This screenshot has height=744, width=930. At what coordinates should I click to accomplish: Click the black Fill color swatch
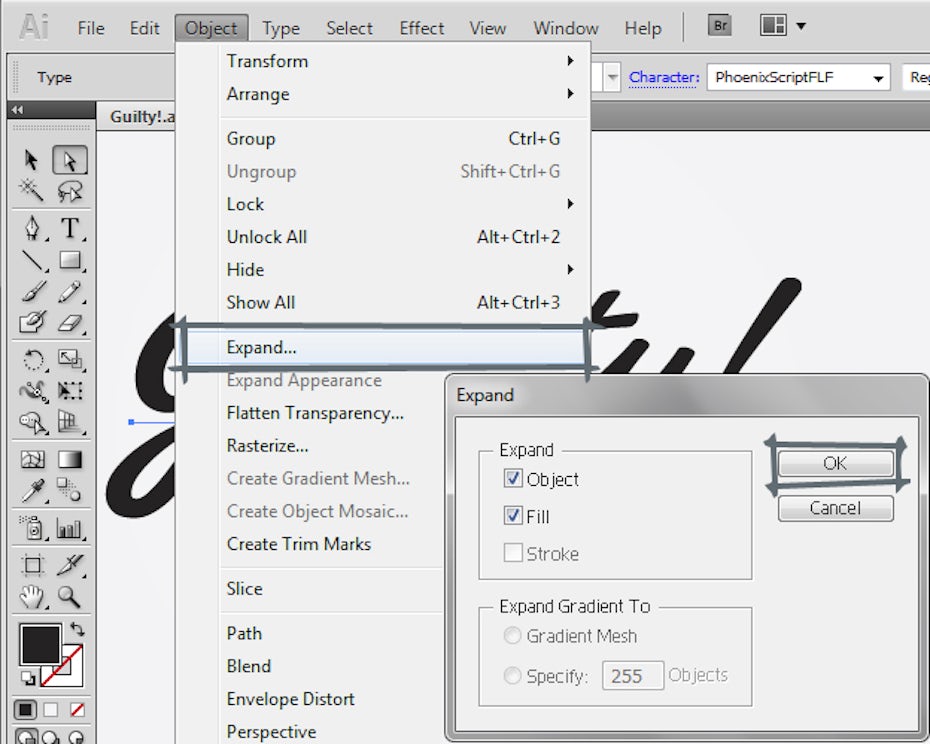coord(40,644)
